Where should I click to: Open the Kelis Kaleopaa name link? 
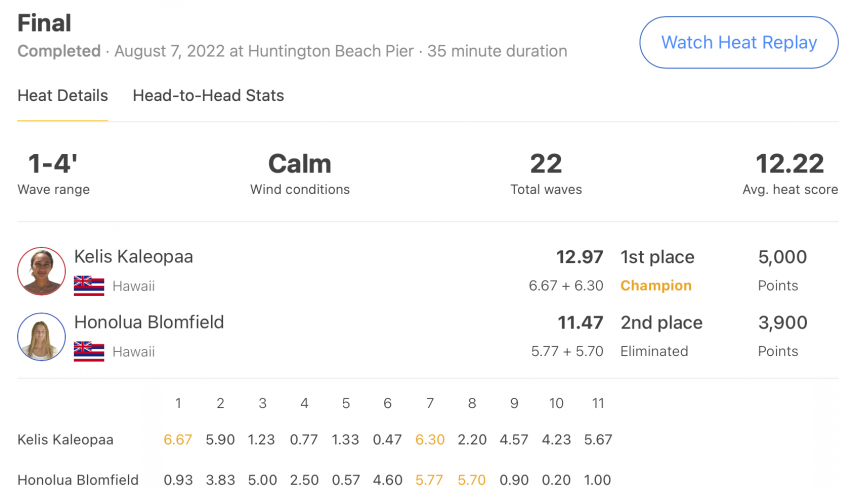133,257
